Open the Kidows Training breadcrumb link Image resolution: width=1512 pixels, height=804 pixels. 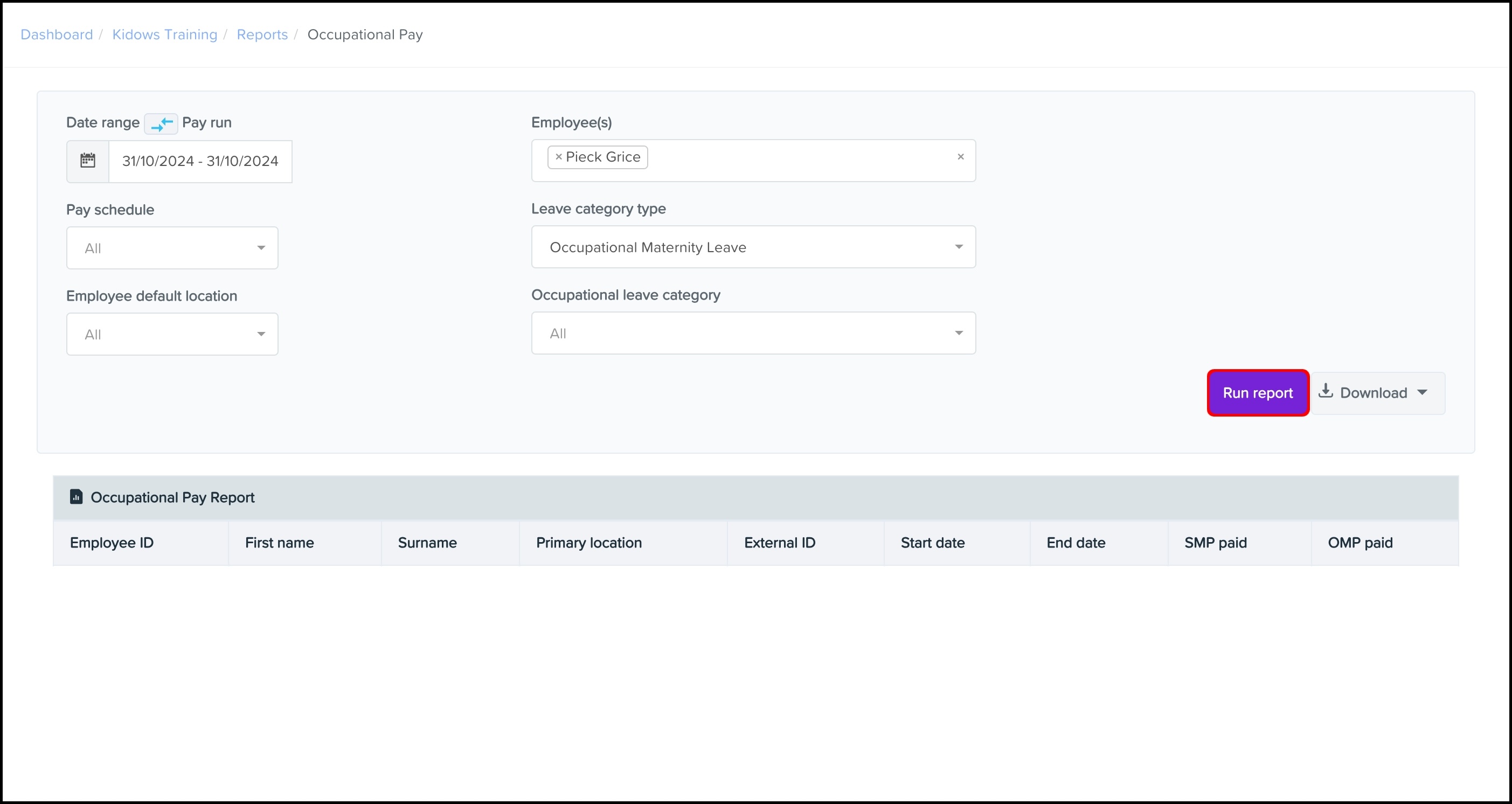[x=164, y=34]
